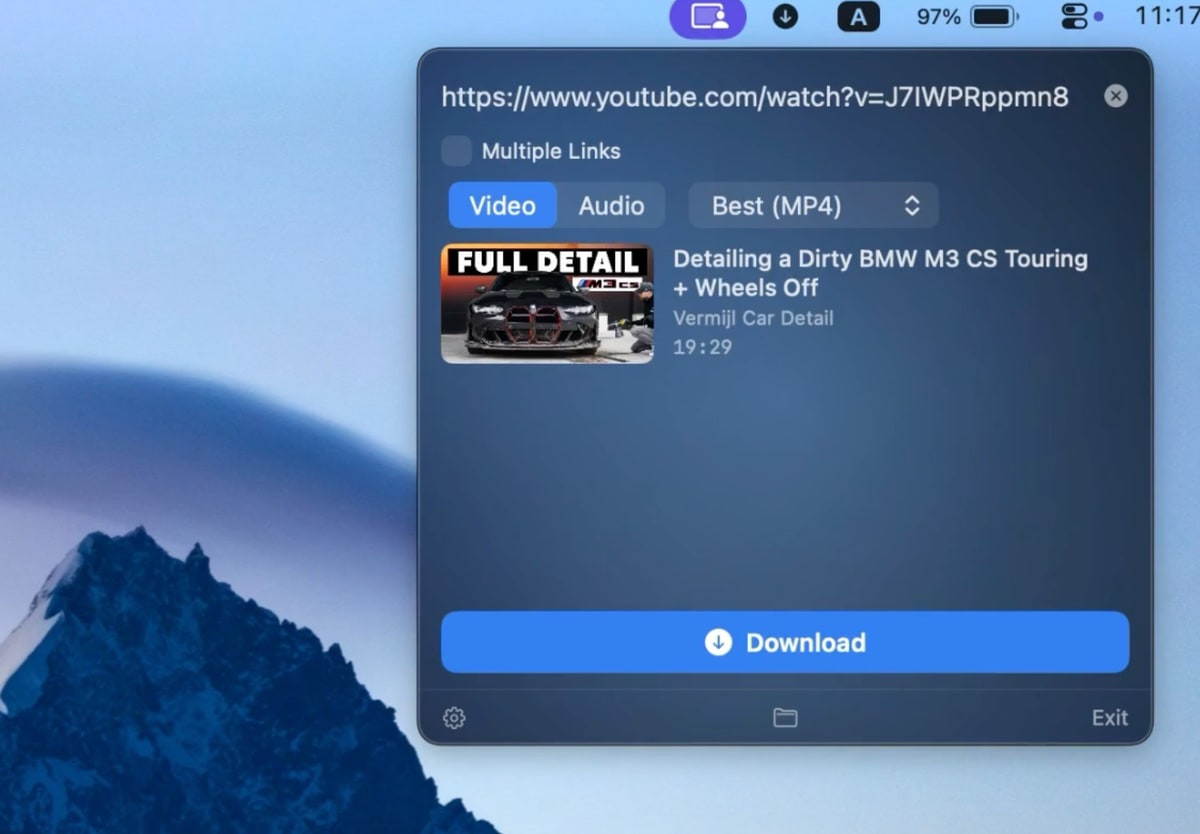Click the video title Detailing a Dirty BMW
This screenshot has height=834, width=1200.
(x=880, y=273)
